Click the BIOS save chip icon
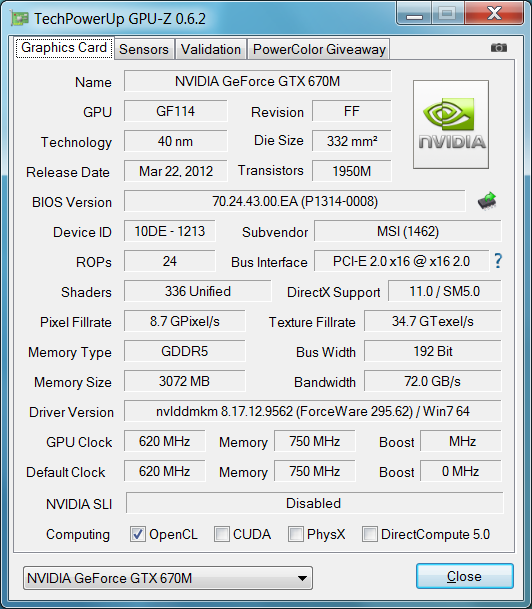 coord(487,201)
